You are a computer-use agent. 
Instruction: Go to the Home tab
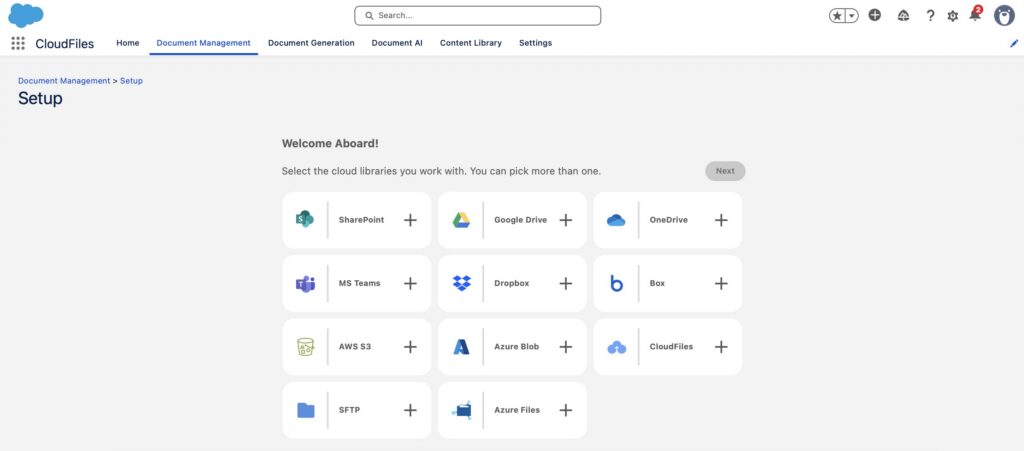click(127, 43)
